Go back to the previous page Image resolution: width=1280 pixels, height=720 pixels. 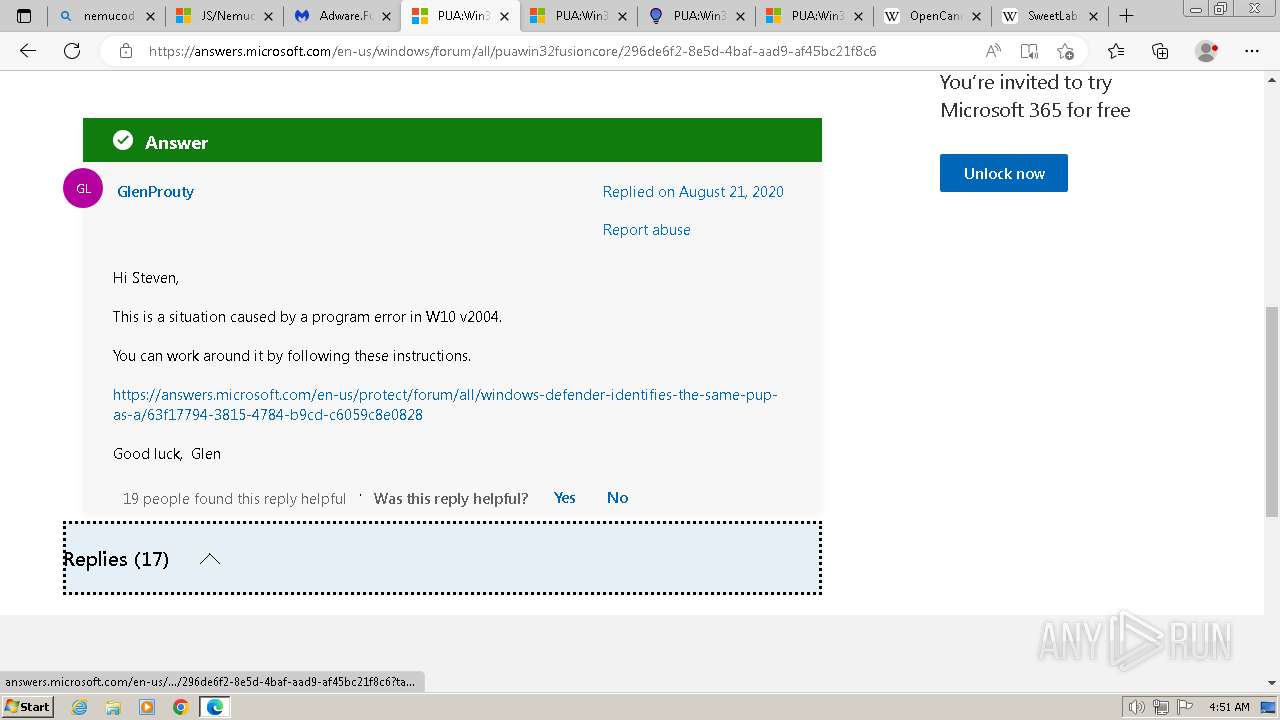pos(28,51)
